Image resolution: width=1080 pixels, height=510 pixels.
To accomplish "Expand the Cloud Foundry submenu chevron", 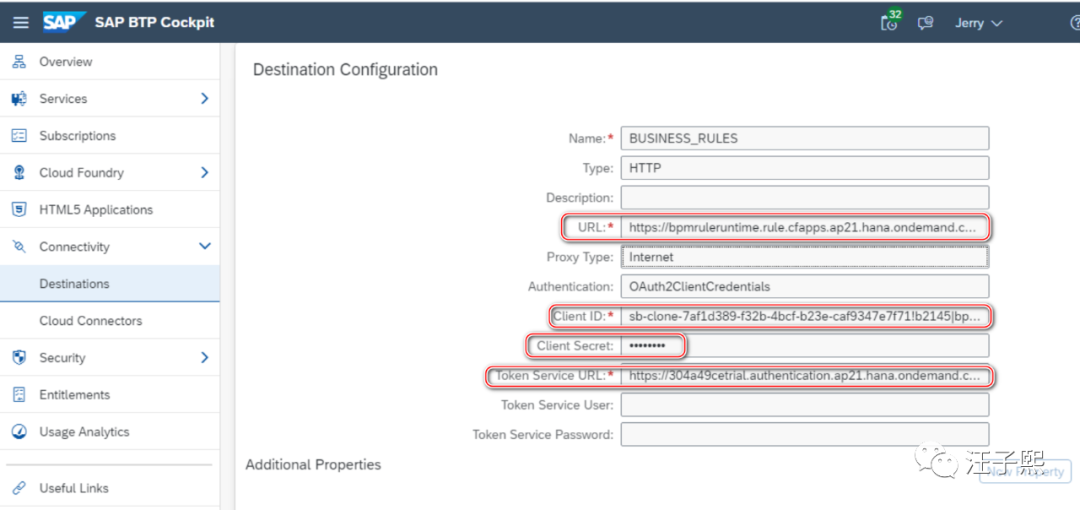I will [x=204, y=172].
